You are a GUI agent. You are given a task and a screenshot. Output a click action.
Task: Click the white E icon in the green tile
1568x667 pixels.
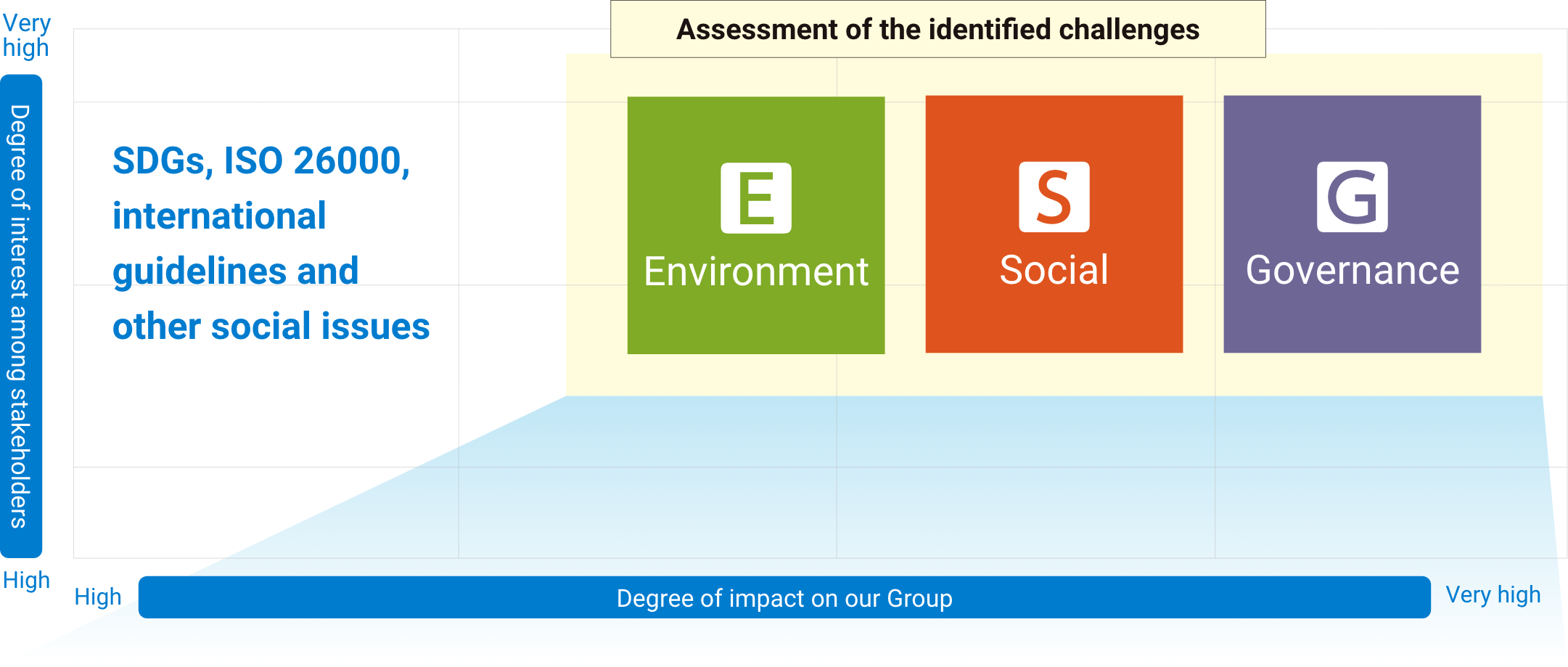(x=756, y=198)
